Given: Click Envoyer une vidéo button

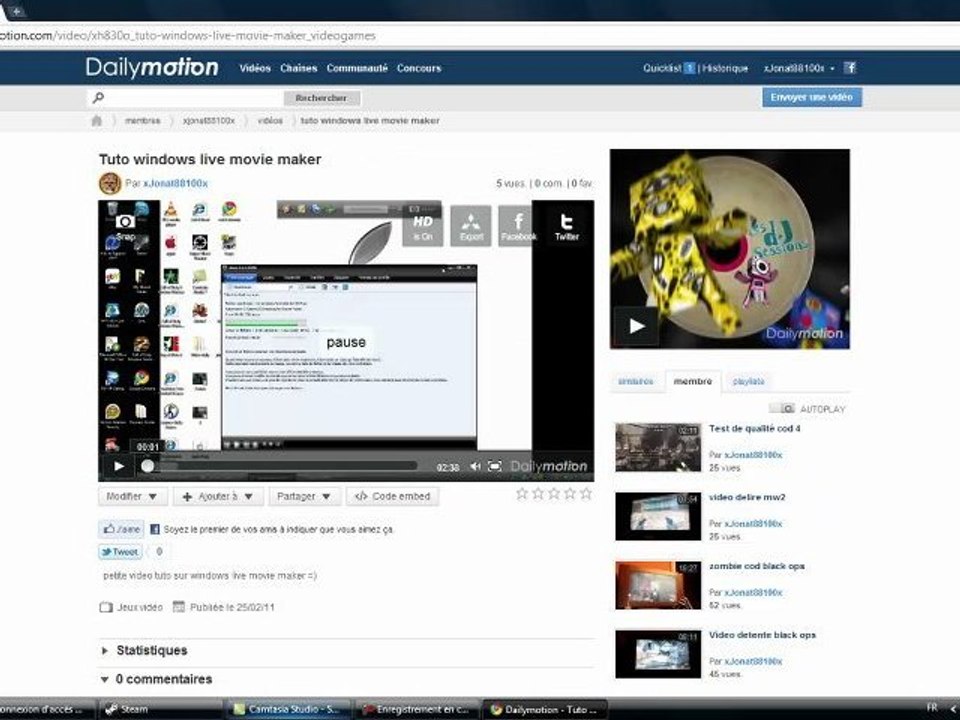Looking at the screenshot, I should tap(812, 97).
